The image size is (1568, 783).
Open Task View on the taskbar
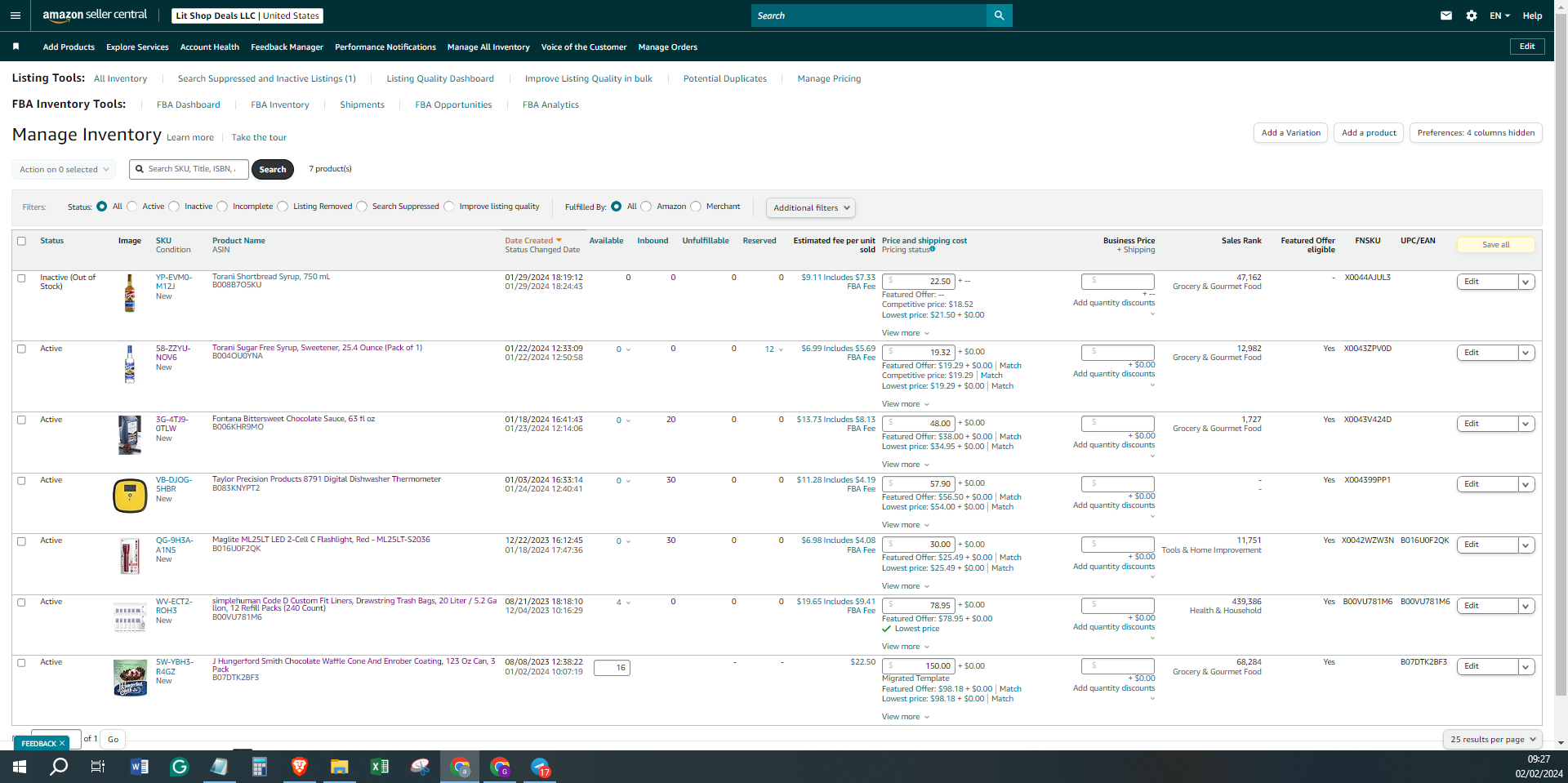98,767
